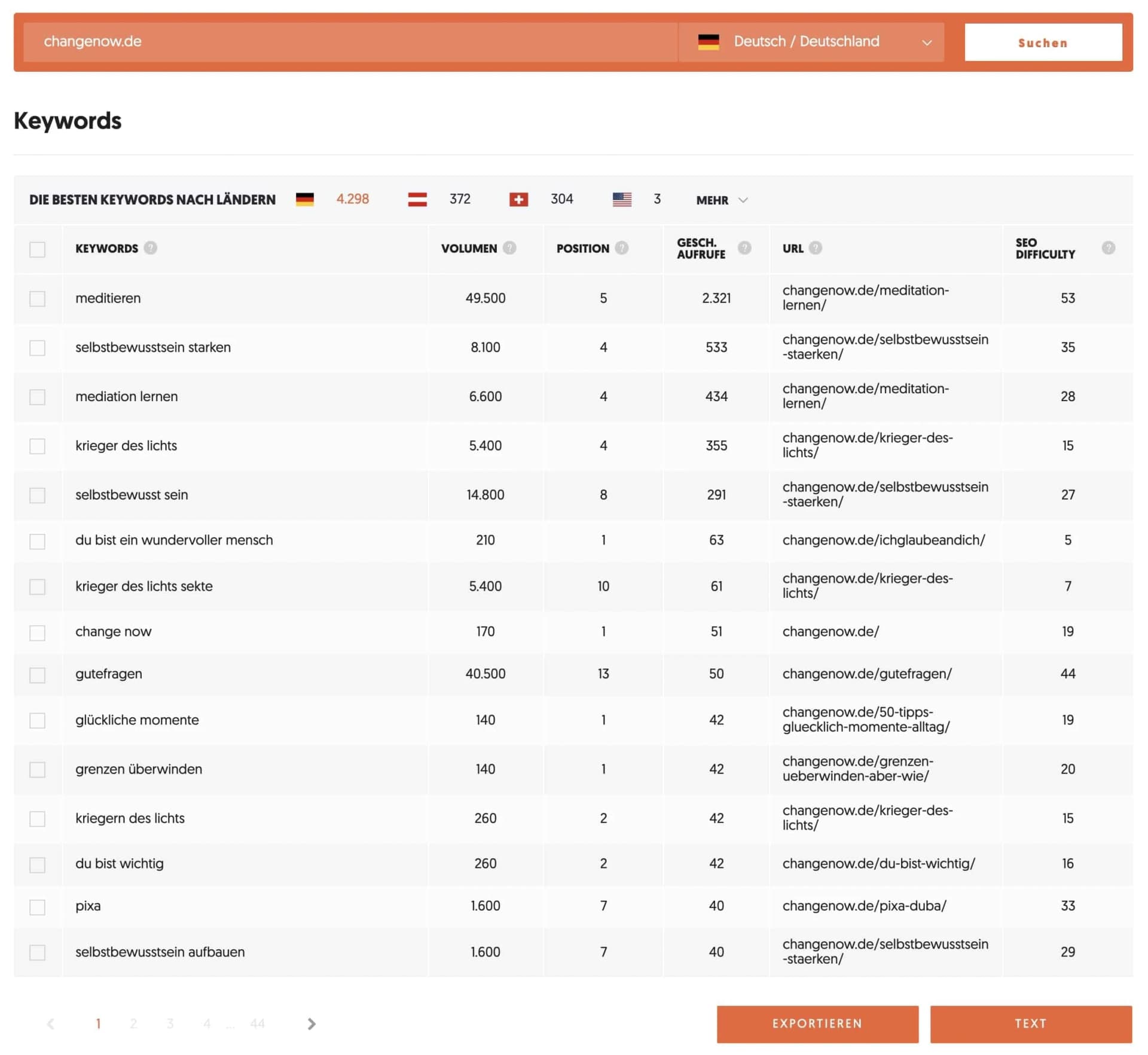The width and height of the screenshot is (1148, 1055).
Task: Select the US flag showing 3 keywords
Action: click(622, 199)
